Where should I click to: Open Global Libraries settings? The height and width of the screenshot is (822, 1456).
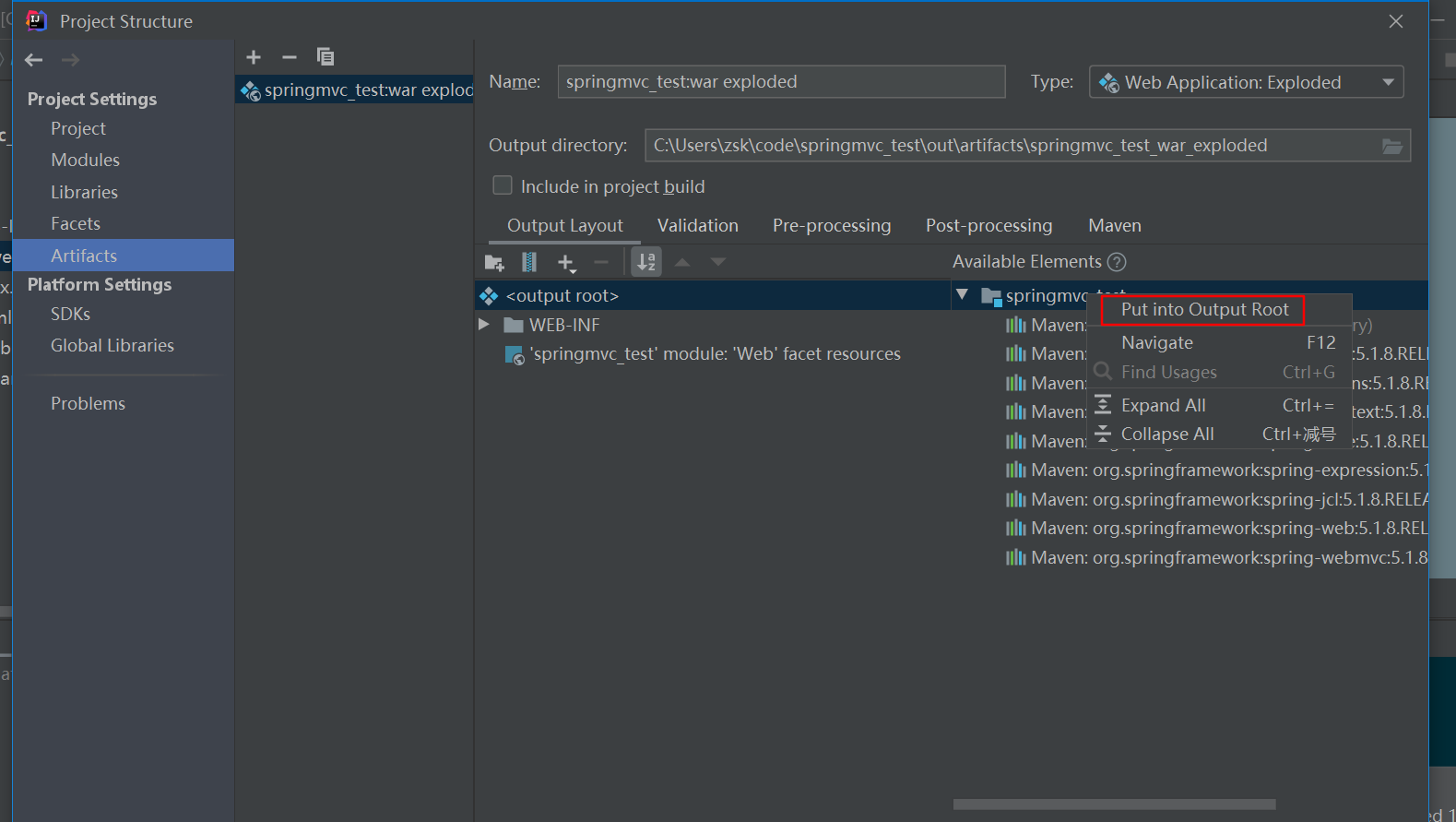(x=112, y=346)
